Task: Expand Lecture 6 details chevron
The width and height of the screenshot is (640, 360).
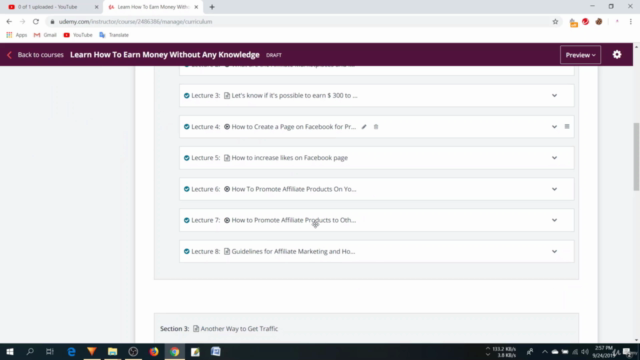Action: (x=554, y=189)
